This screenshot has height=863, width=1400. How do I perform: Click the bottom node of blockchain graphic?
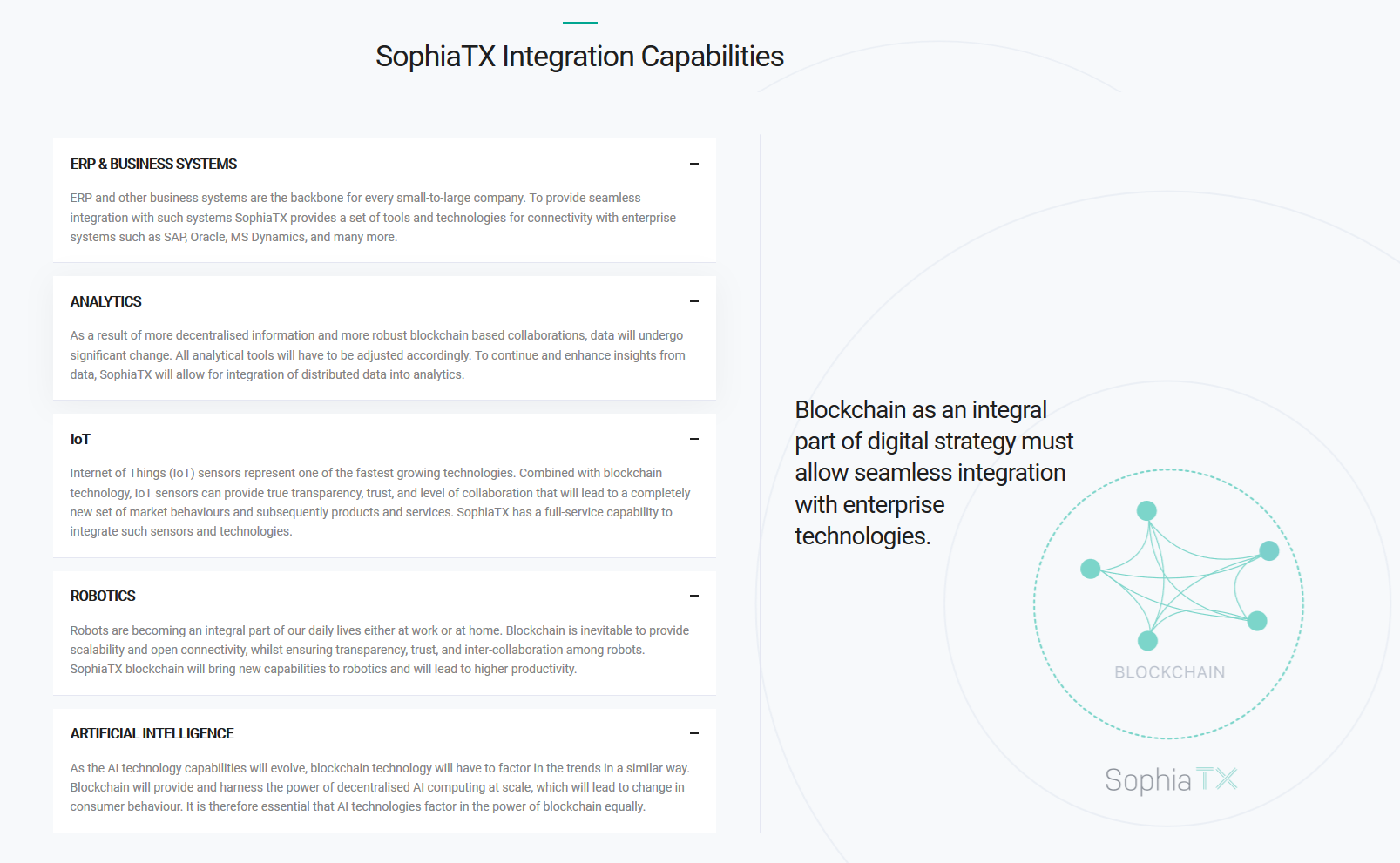pos(1147,641)
